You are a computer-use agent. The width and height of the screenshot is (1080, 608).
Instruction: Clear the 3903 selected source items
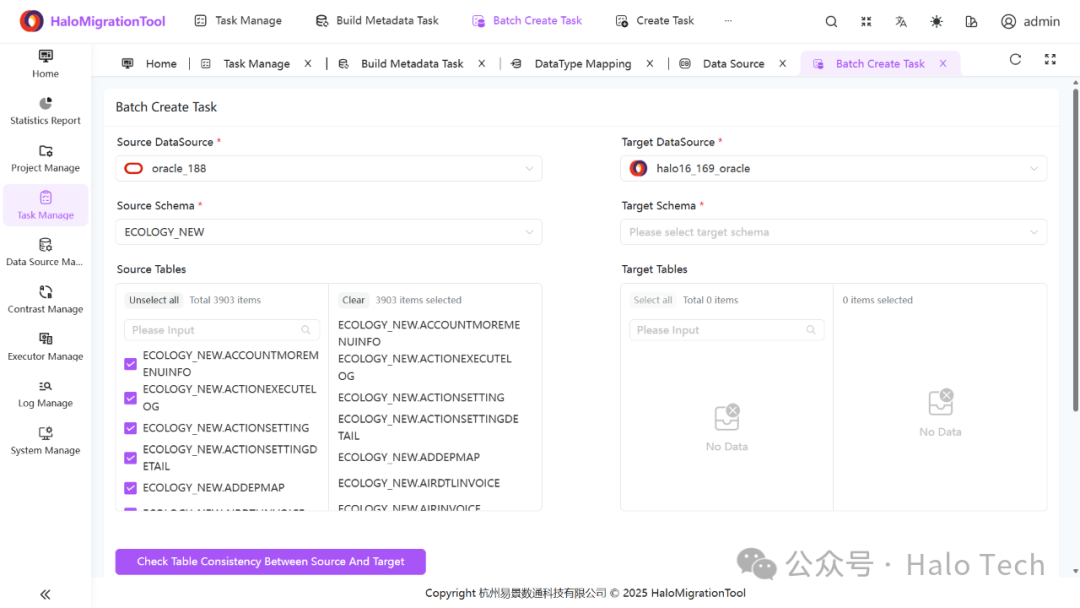click(x=353, y=300)
